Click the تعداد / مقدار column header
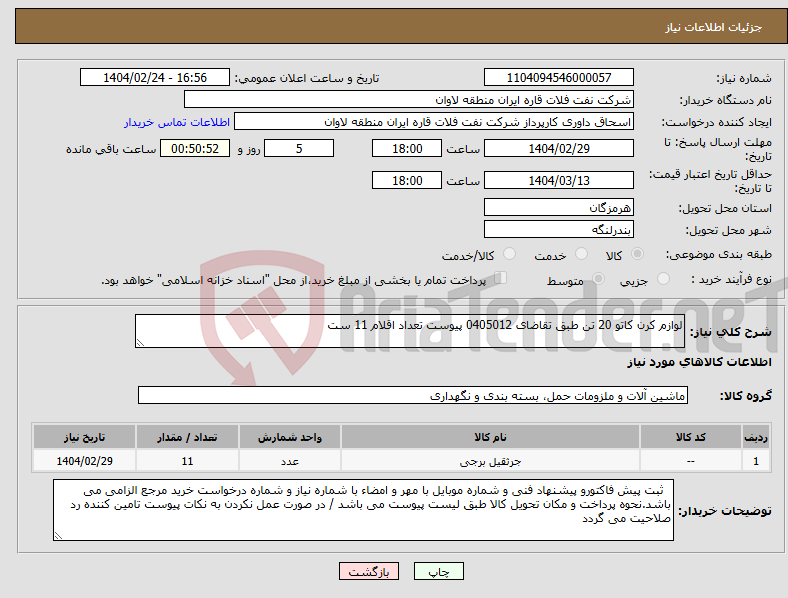This screenshot has width=788, height=598. pos(187,437)
